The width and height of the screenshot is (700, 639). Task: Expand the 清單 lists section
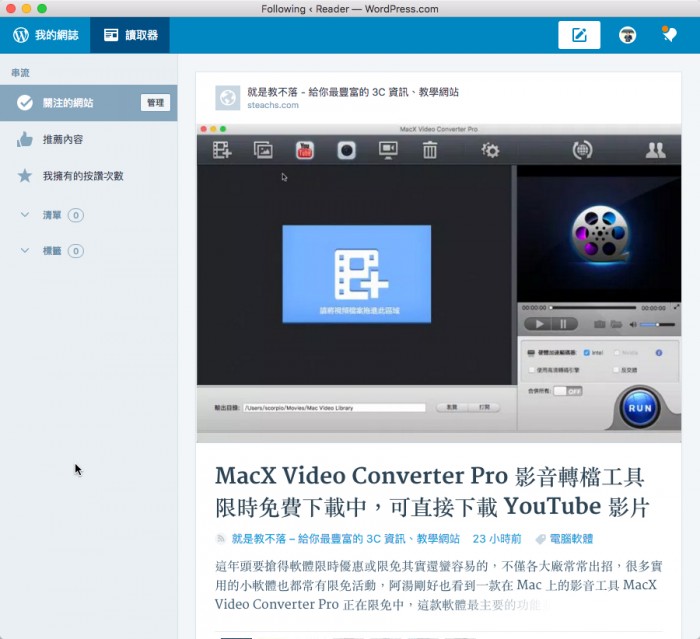point(51,215)
